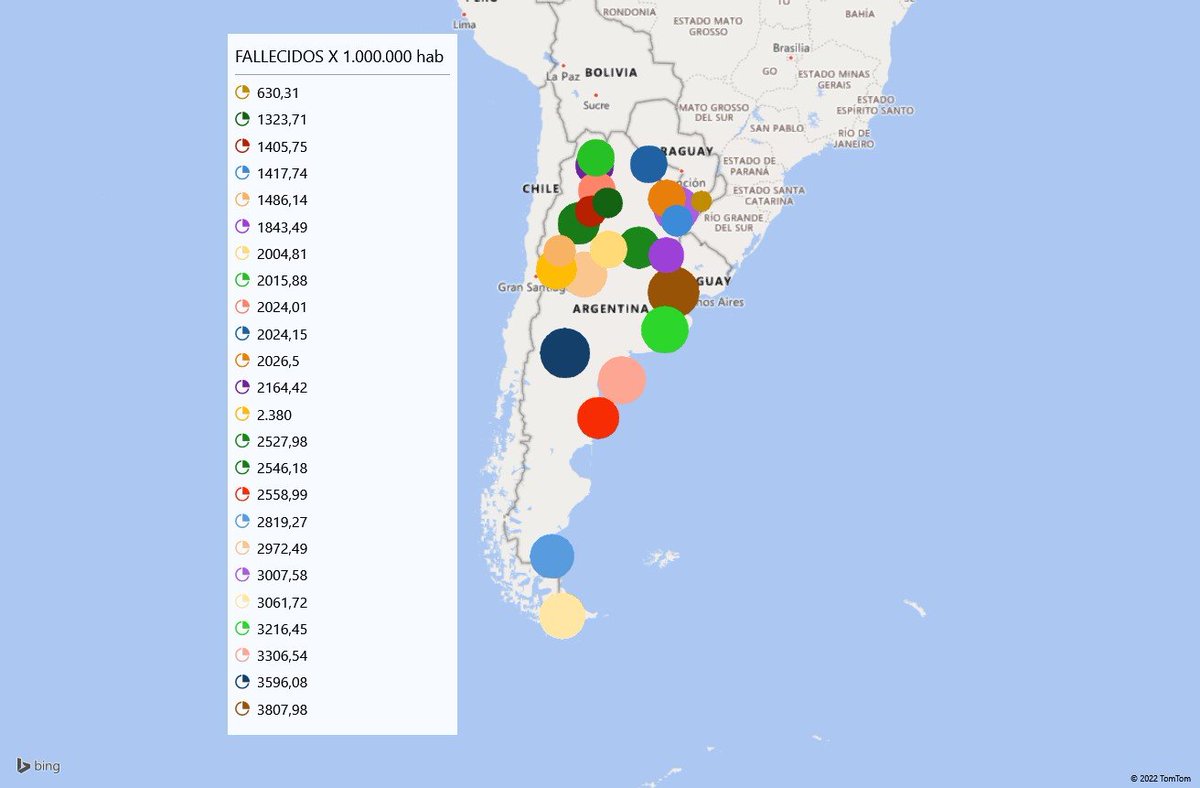The width and height of the screenshot is (1200, 788).
Task: Select the 3596,08 legend value
Action: (x=282, y=683)
